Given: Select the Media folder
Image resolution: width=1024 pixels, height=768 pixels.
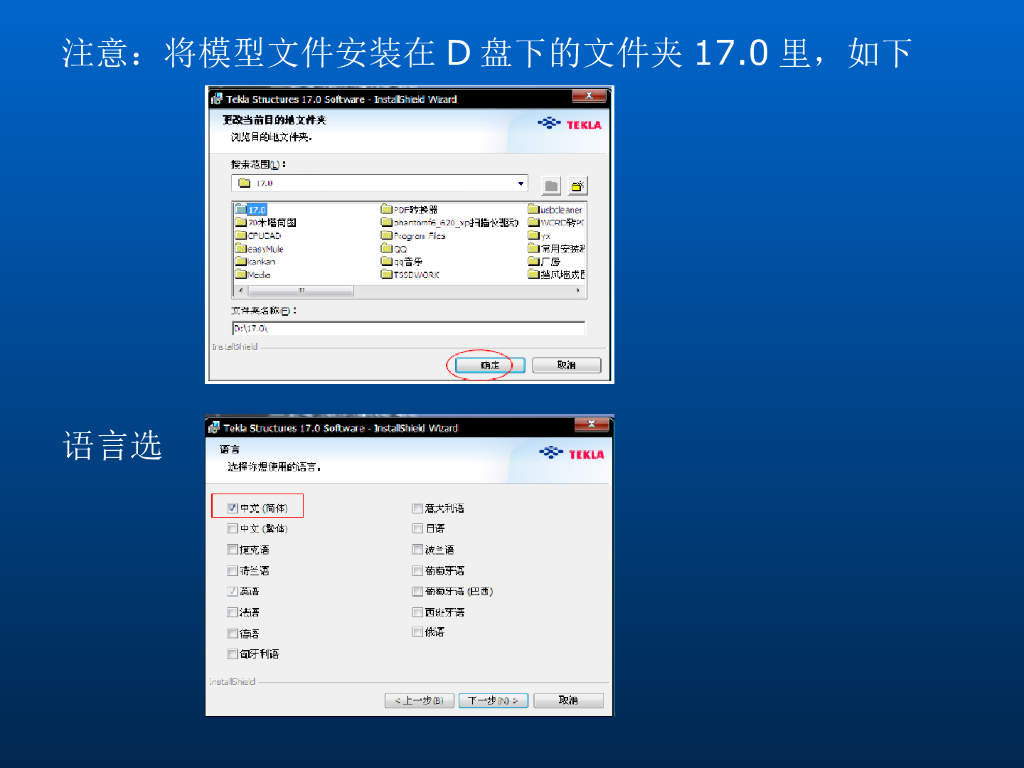Looking at the screenshot, I should click(x=253, y=275).
